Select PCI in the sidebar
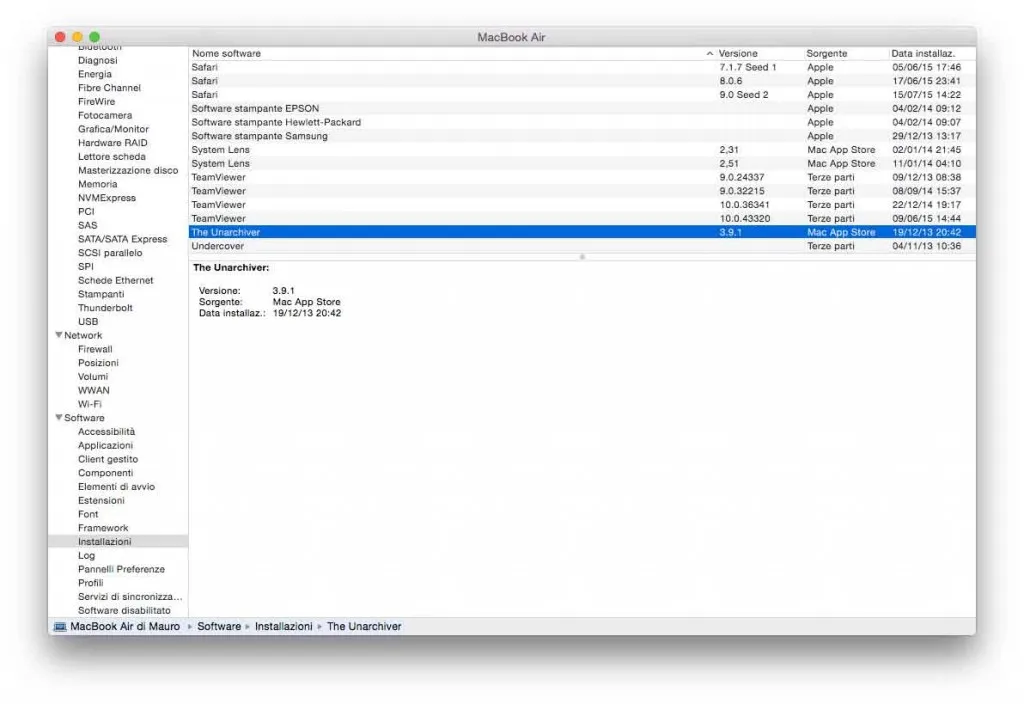 [x=86, y=211]
